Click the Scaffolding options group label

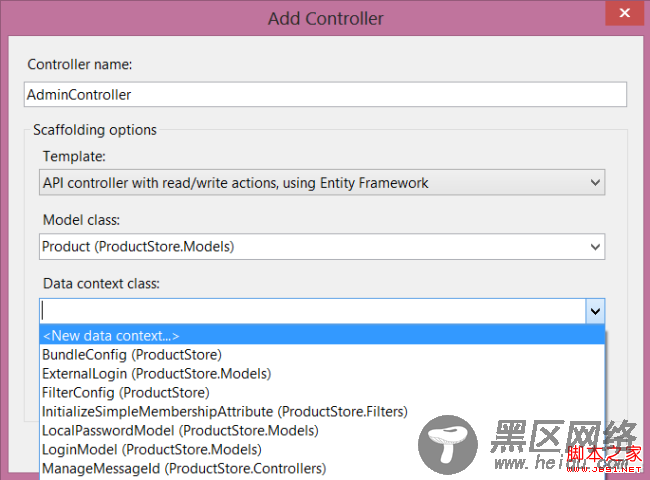[x=95, y=130]
